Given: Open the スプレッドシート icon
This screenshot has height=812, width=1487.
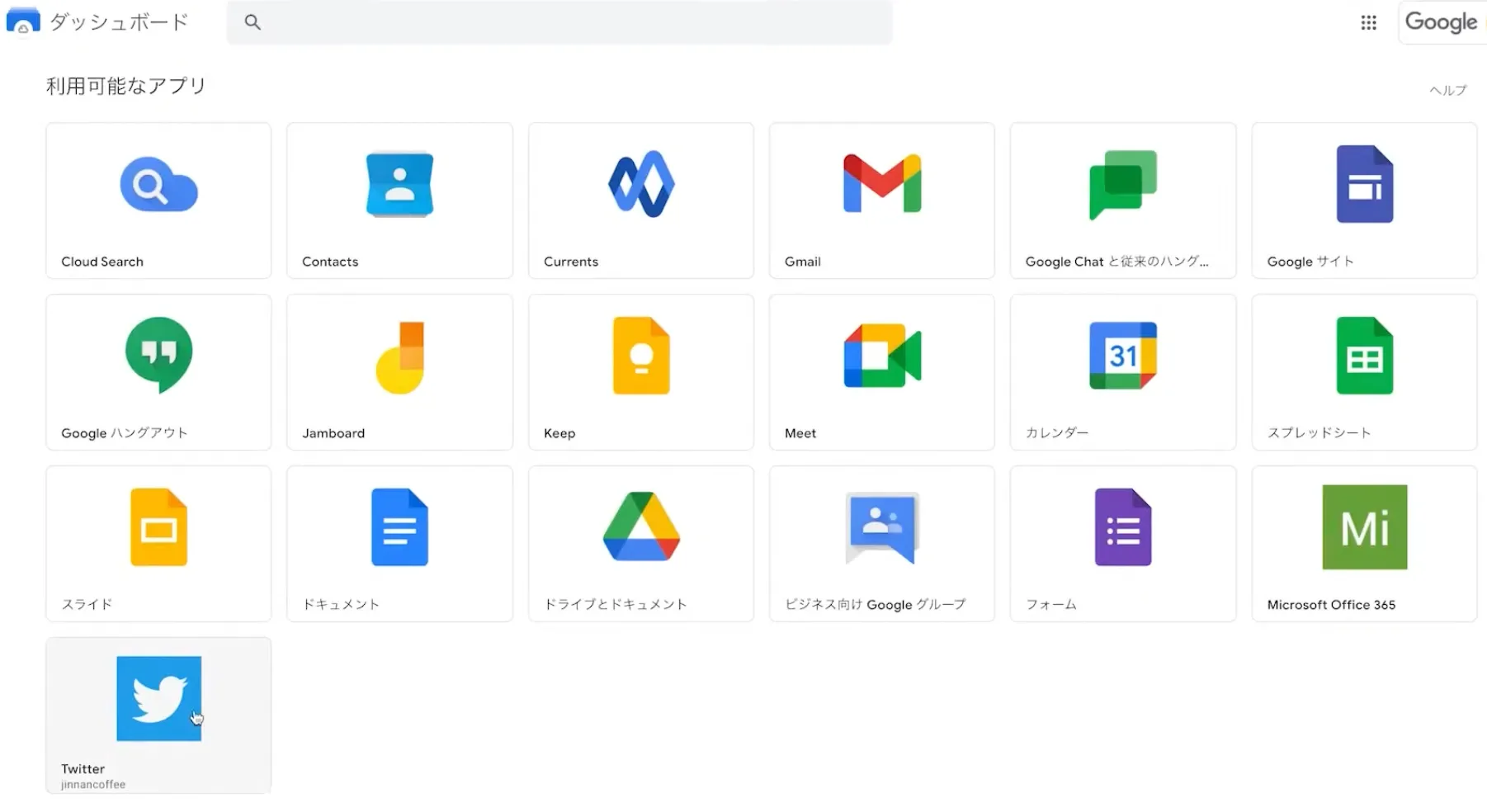Looking at the screenshot, I should [x=1365, y=356].
